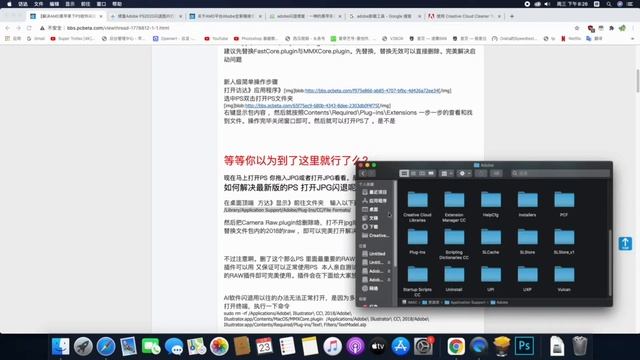The height and width of the screenshot is (360, 640).
Task: Select Applications in Finder sidebar
Action: pyautogui.click(x=375, y=201)
